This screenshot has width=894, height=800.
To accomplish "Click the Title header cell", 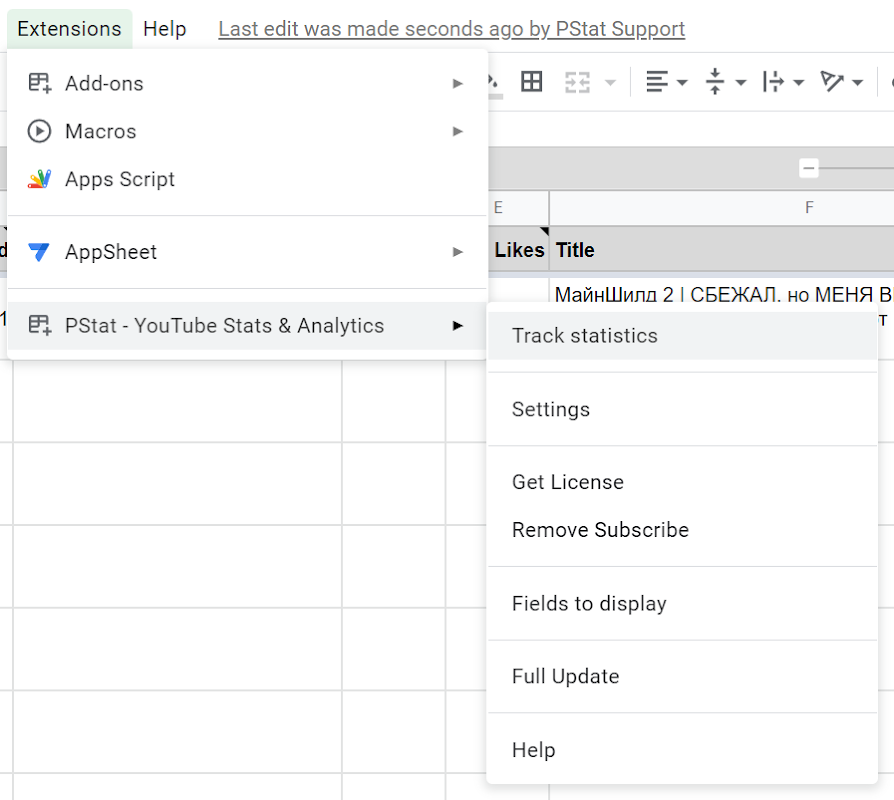I will point(722,250).
